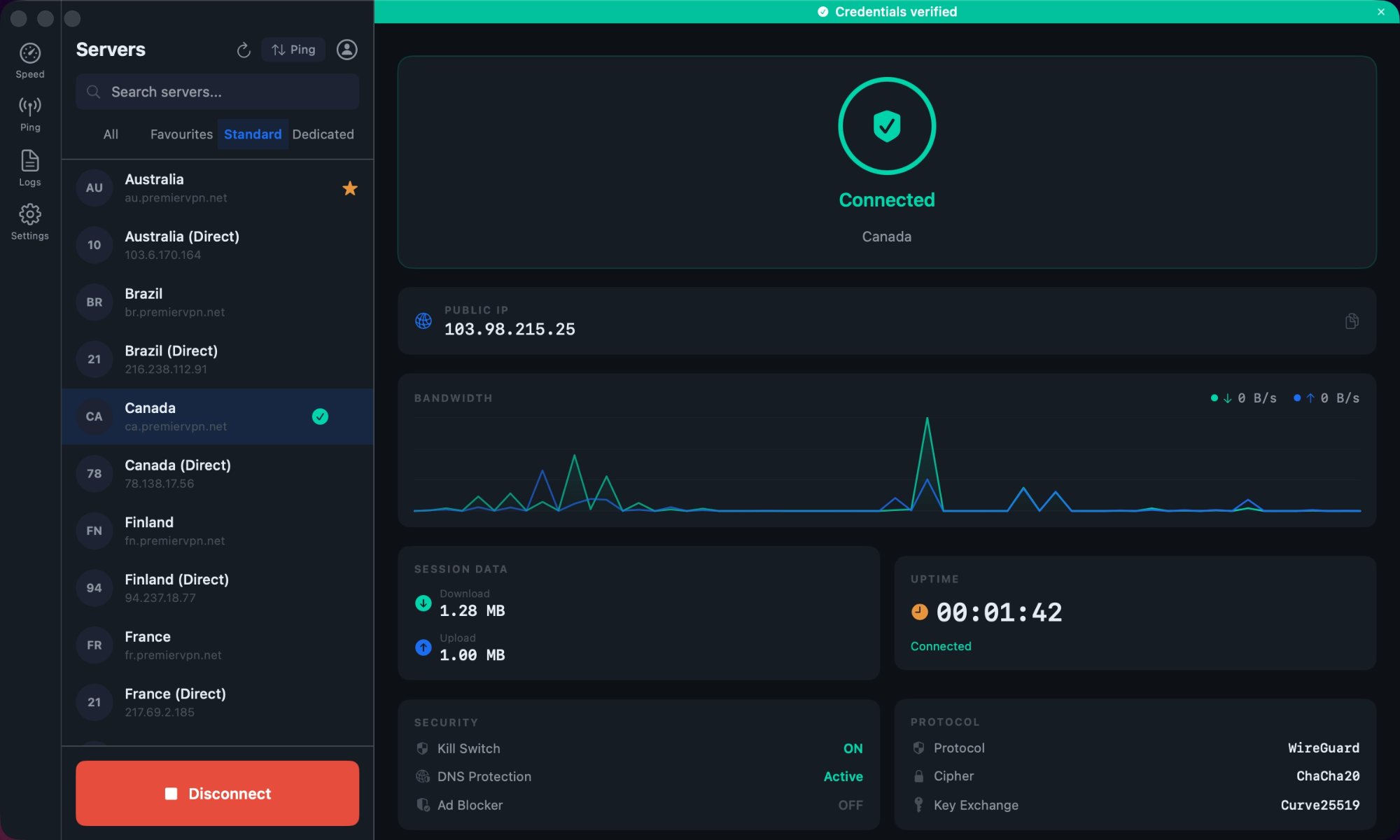Screen dimensions: 1400x840
Task: Click the server search field
Action: point(217,92)
